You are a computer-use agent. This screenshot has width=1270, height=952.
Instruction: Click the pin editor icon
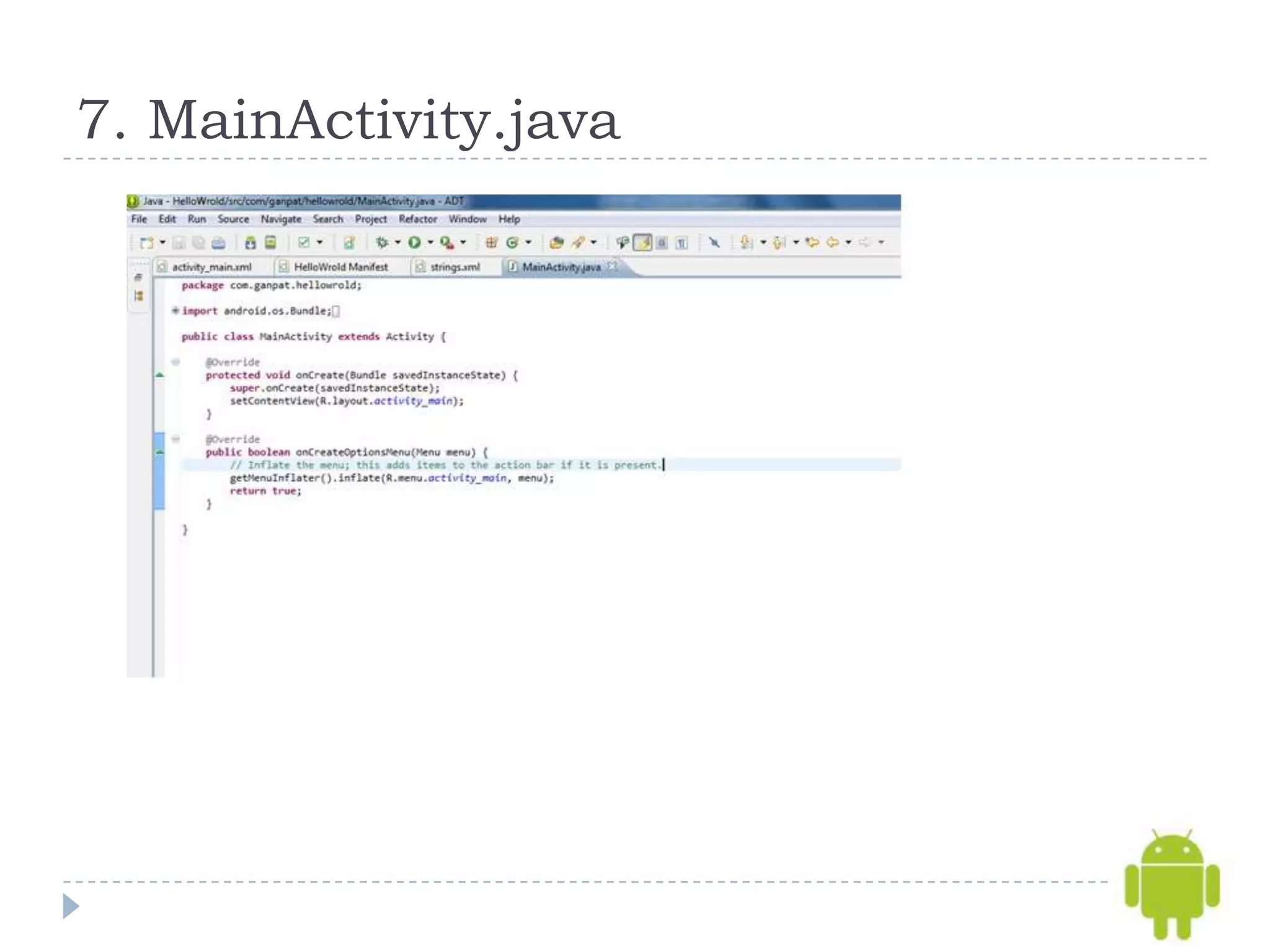tap(714, 242)
